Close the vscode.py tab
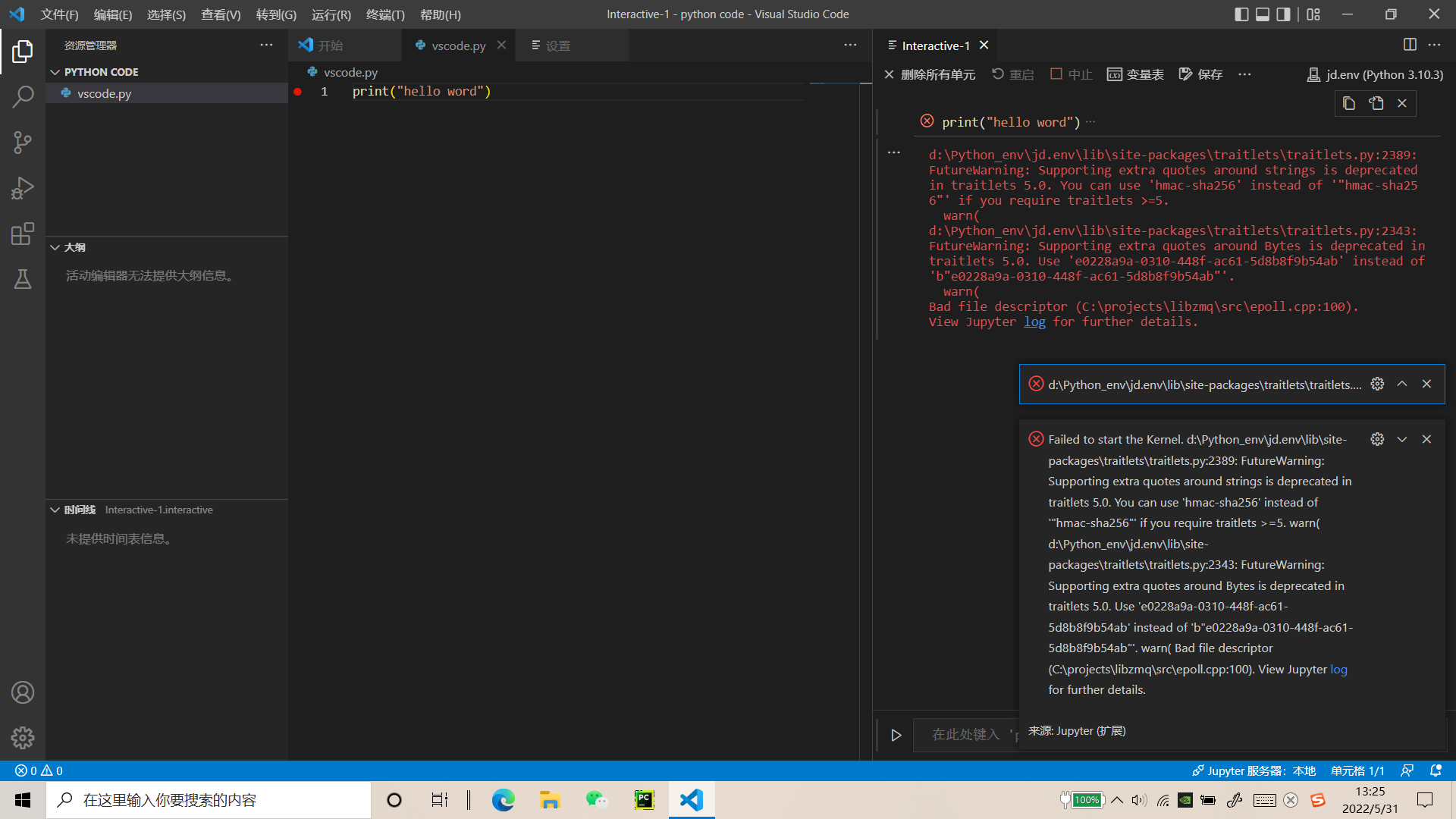This screenshot has width=1456, height=819. pos(501,45)
